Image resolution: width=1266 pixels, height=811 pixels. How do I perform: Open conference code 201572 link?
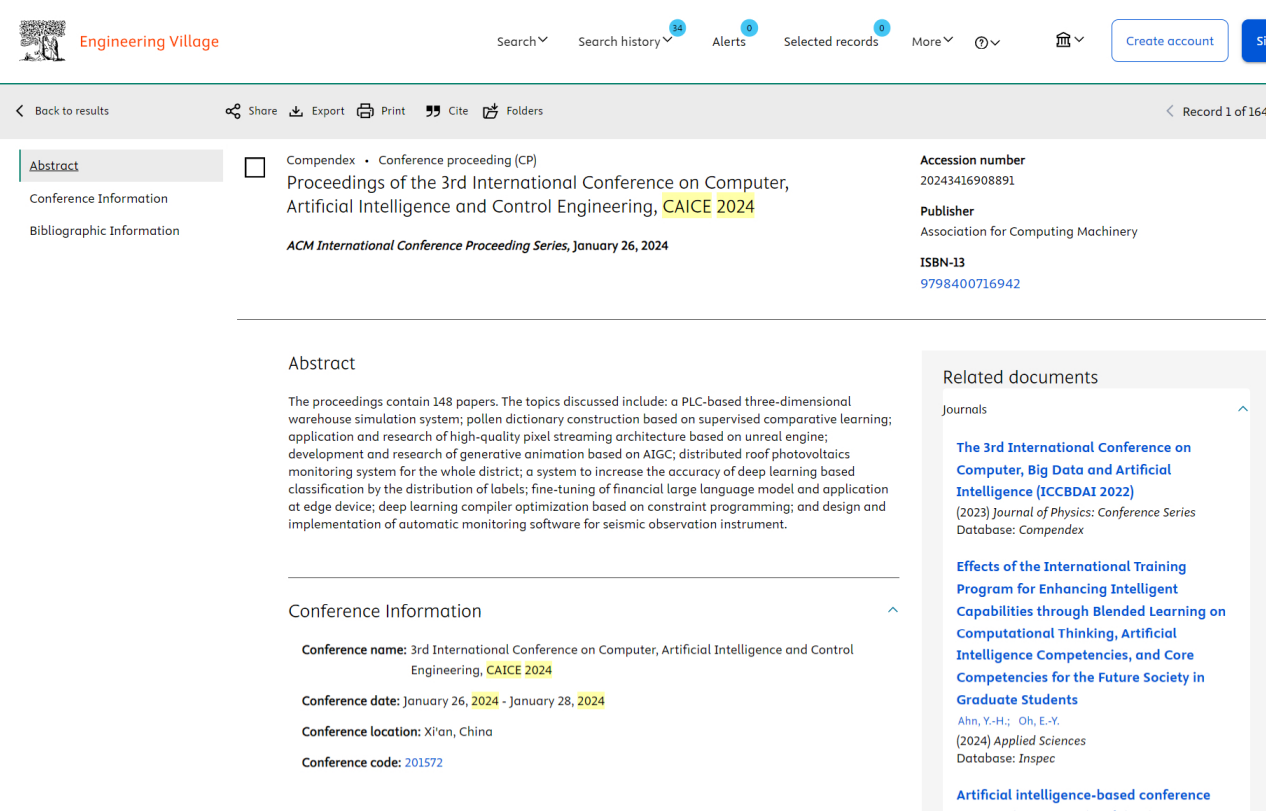tap(423, 762)
